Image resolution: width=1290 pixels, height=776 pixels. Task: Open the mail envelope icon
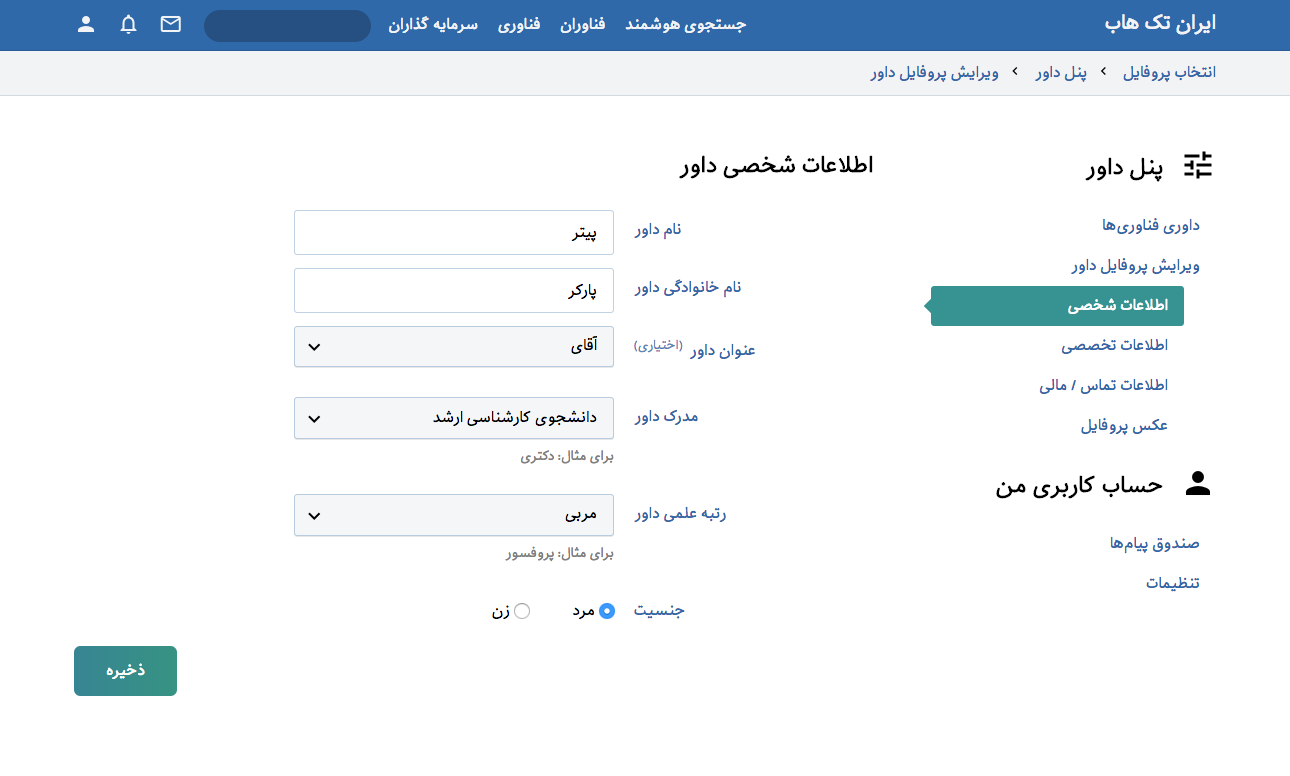coord(170,25)
